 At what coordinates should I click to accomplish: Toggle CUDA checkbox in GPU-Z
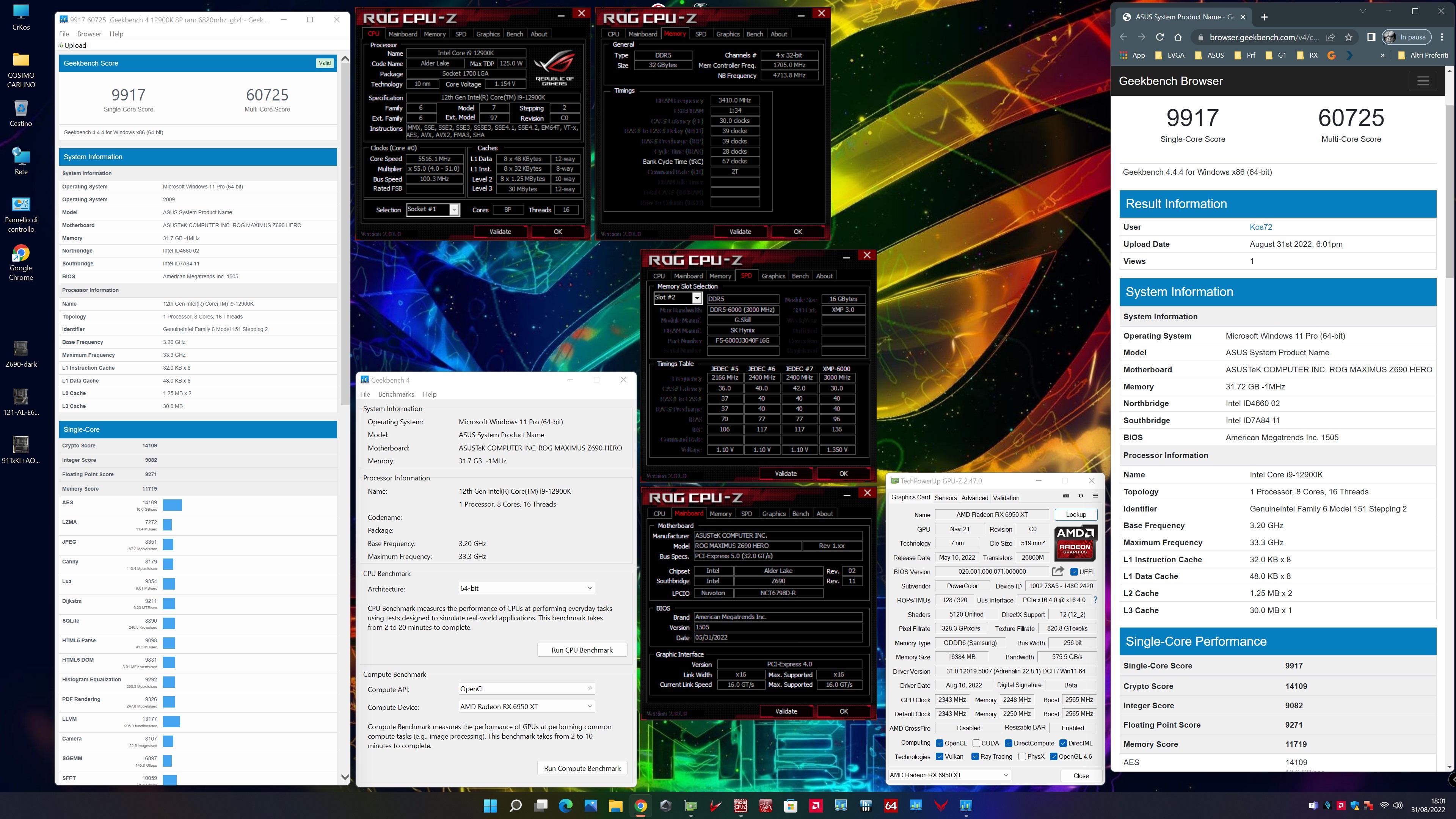[x=976, y=743]
